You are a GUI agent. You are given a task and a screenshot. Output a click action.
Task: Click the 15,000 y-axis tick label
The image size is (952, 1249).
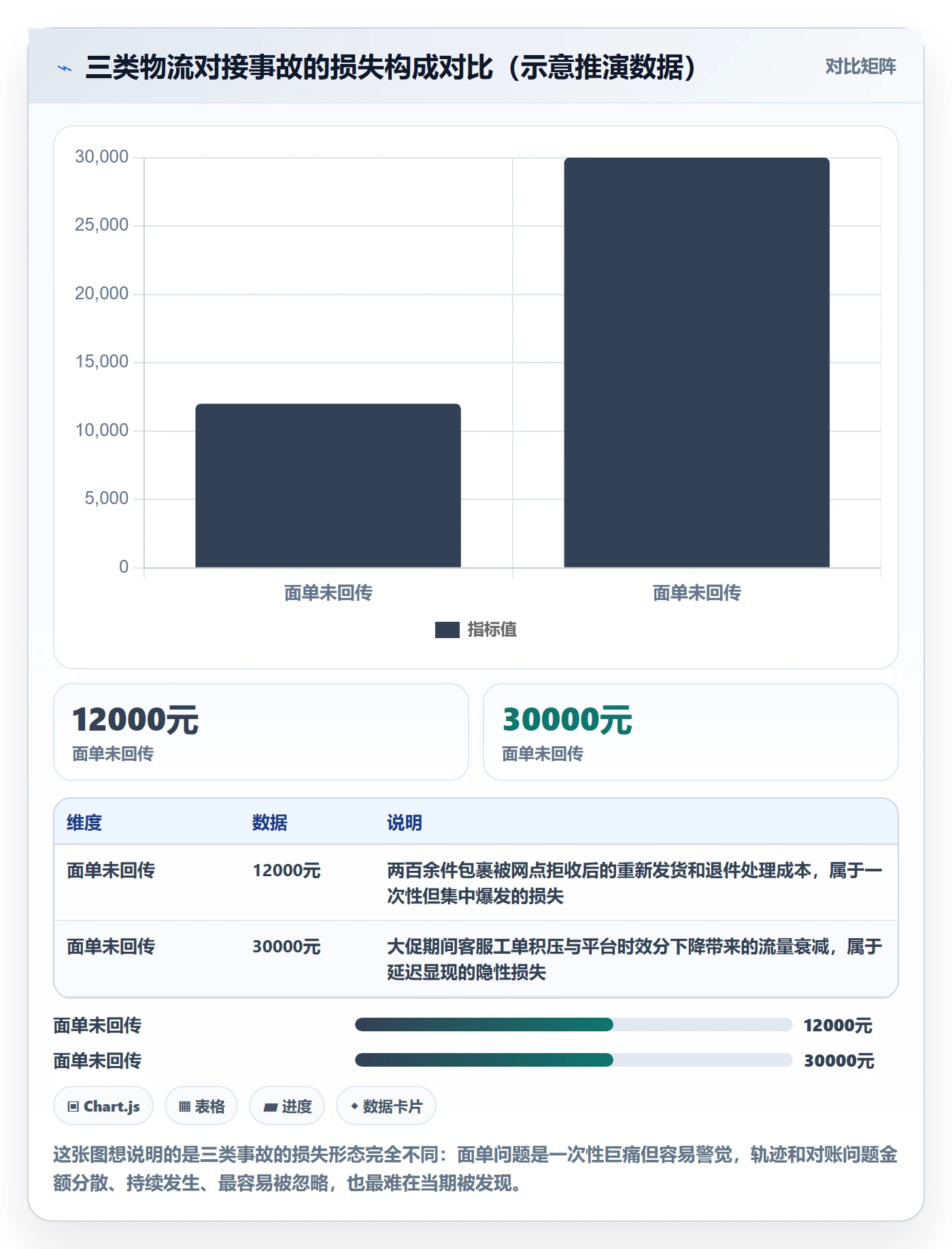(101, 362)
